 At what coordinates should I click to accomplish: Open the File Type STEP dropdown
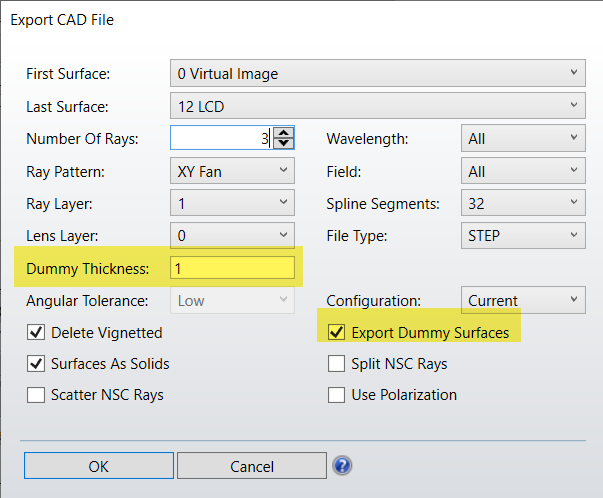pos(522,236)
